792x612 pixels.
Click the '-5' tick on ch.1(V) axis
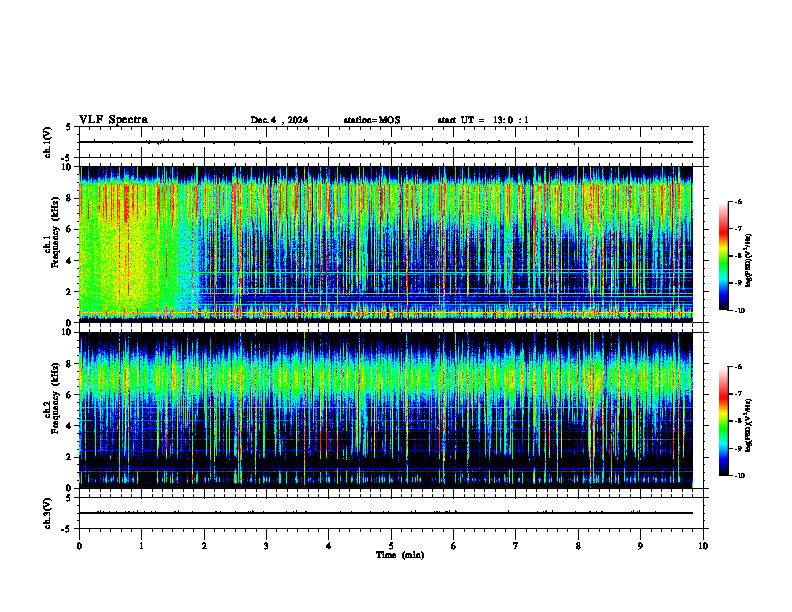click(x=65, y=158)
